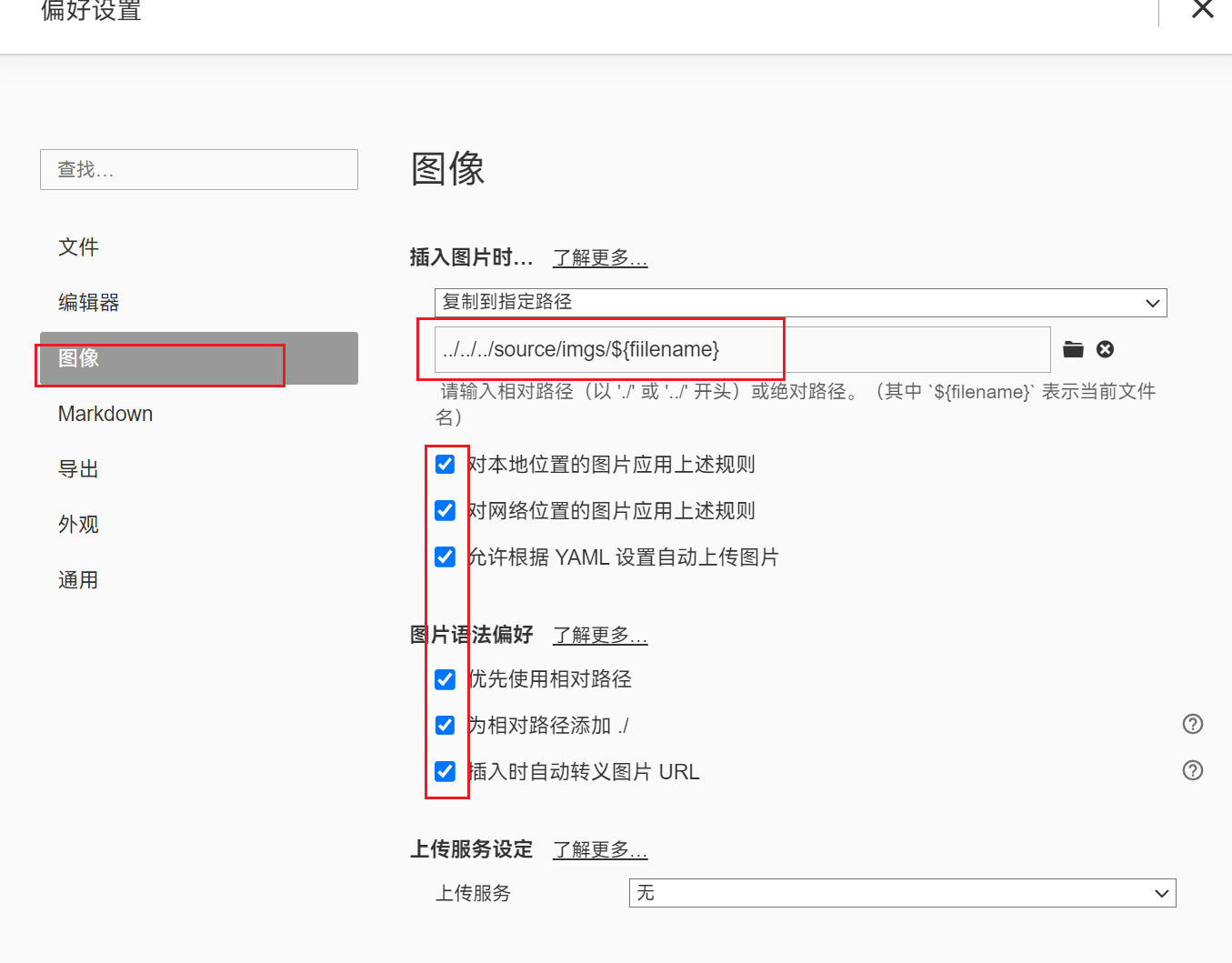Clear the image path with the X icon
Viewport: 1232px width, 963px height.
(1105, 349)
